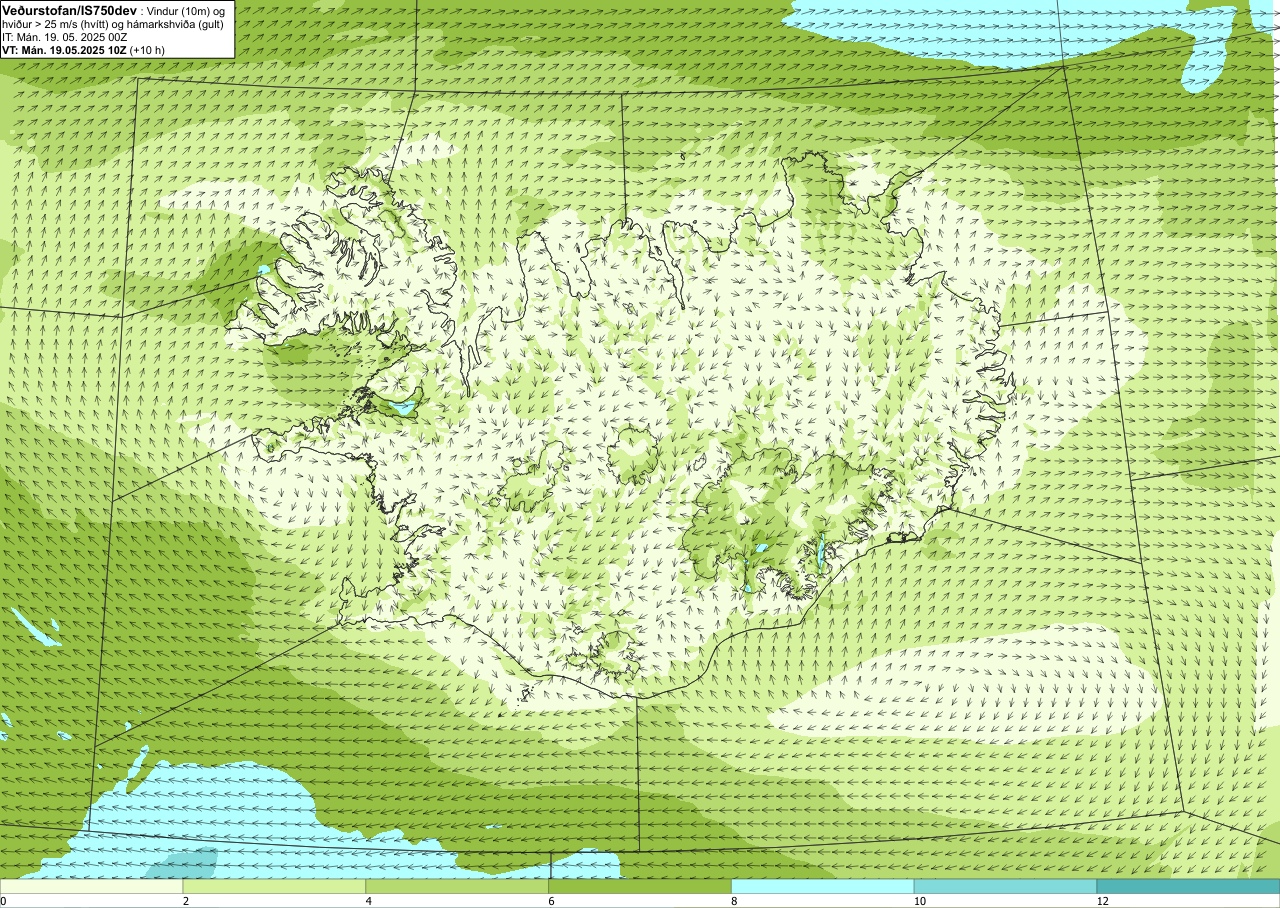Select the 2–4 m/s light green legend swatch
Image resolution: width=1280 pixels, height=908 pixels.
click(x=274, y=886)
